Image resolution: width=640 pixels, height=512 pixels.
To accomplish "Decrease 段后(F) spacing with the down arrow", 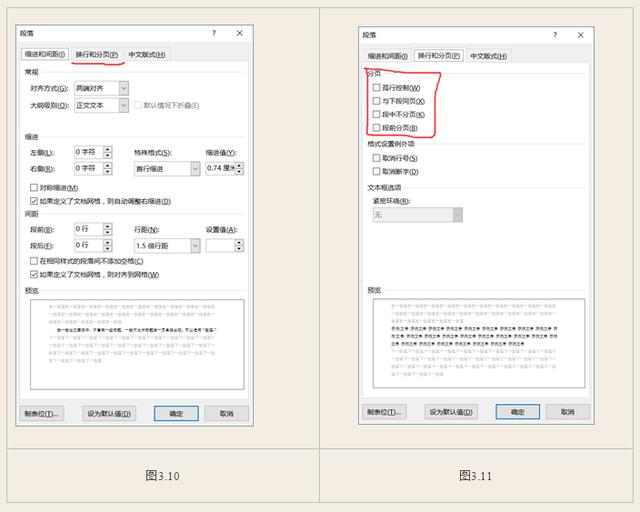I will point(108,249).
